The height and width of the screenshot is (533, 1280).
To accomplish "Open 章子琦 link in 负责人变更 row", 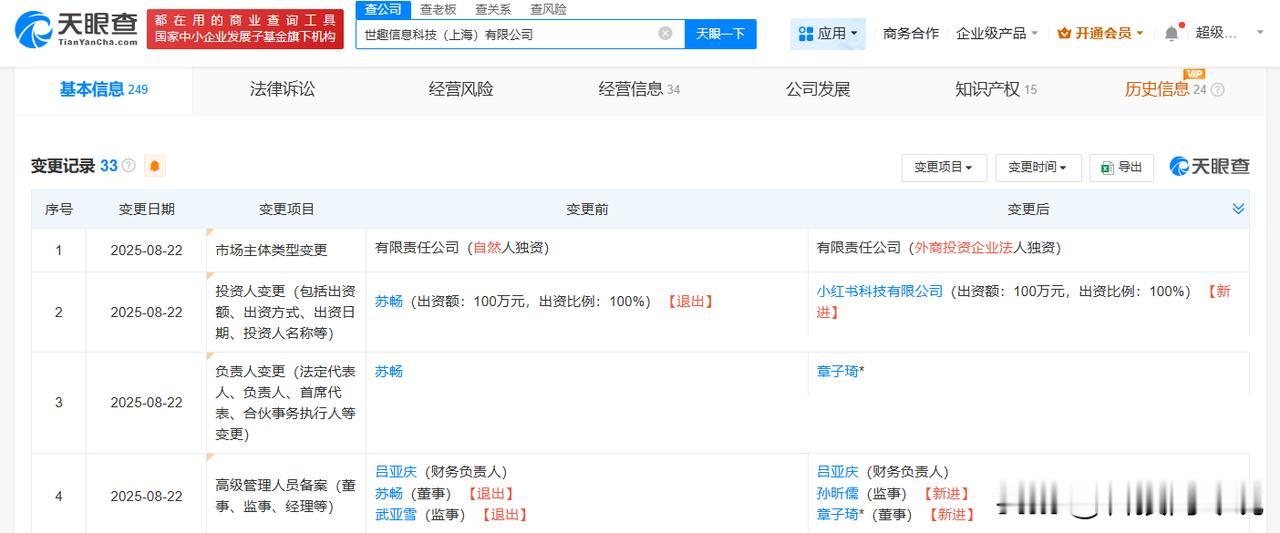I will pos(837,371).
